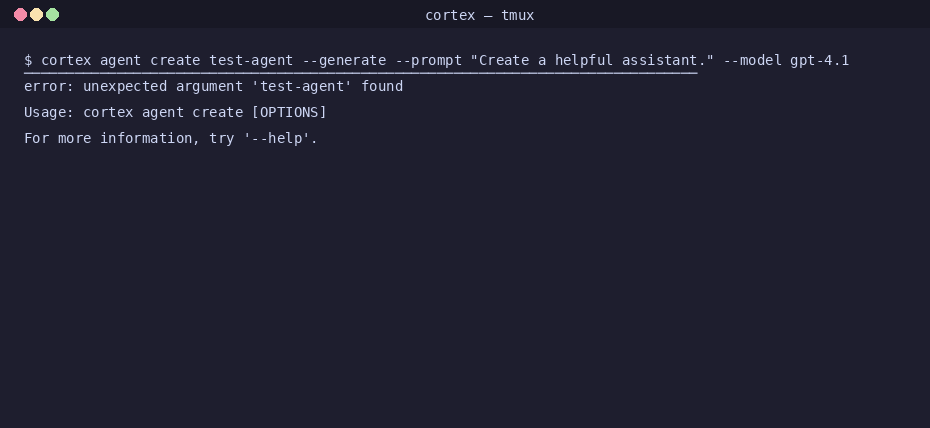Click the gpt-4.1 model name

pos(819,60)
